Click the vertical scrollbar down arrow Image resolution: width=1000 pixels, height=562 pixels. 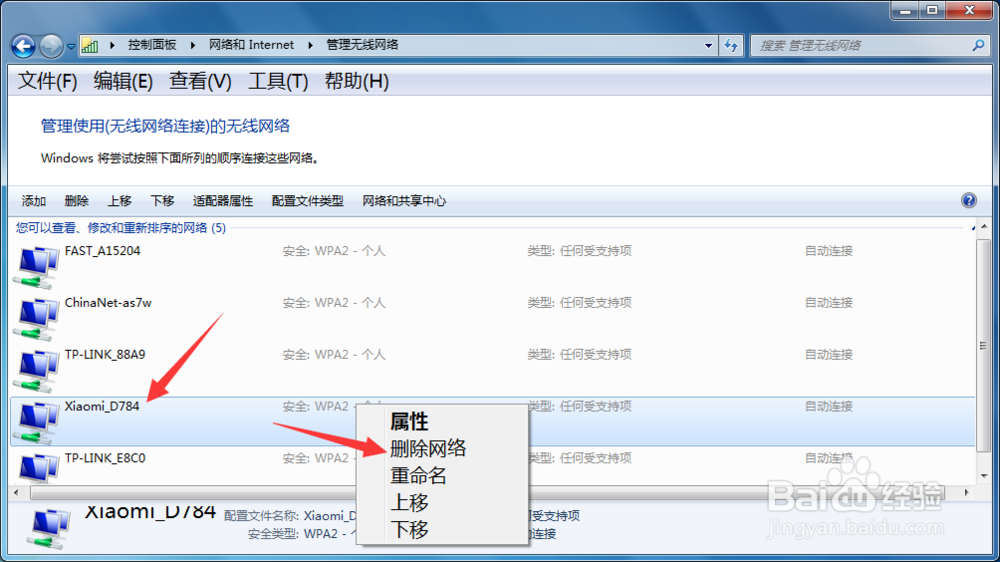pos(983,476)
